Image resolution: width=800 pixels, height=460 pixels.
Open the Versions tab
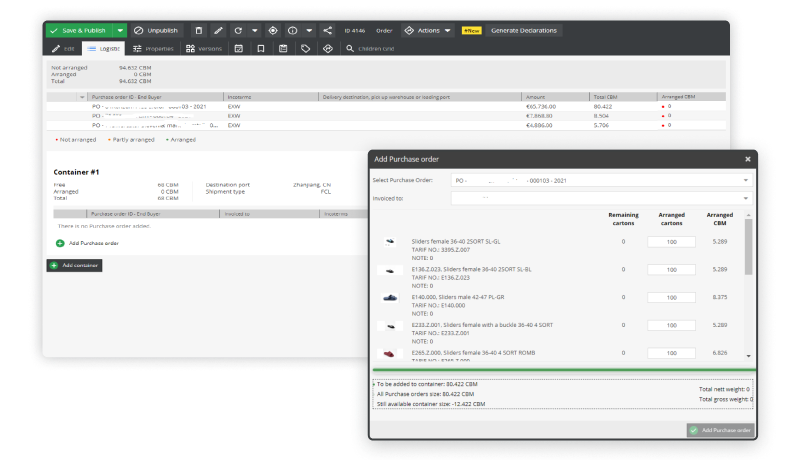pos(204,48)
